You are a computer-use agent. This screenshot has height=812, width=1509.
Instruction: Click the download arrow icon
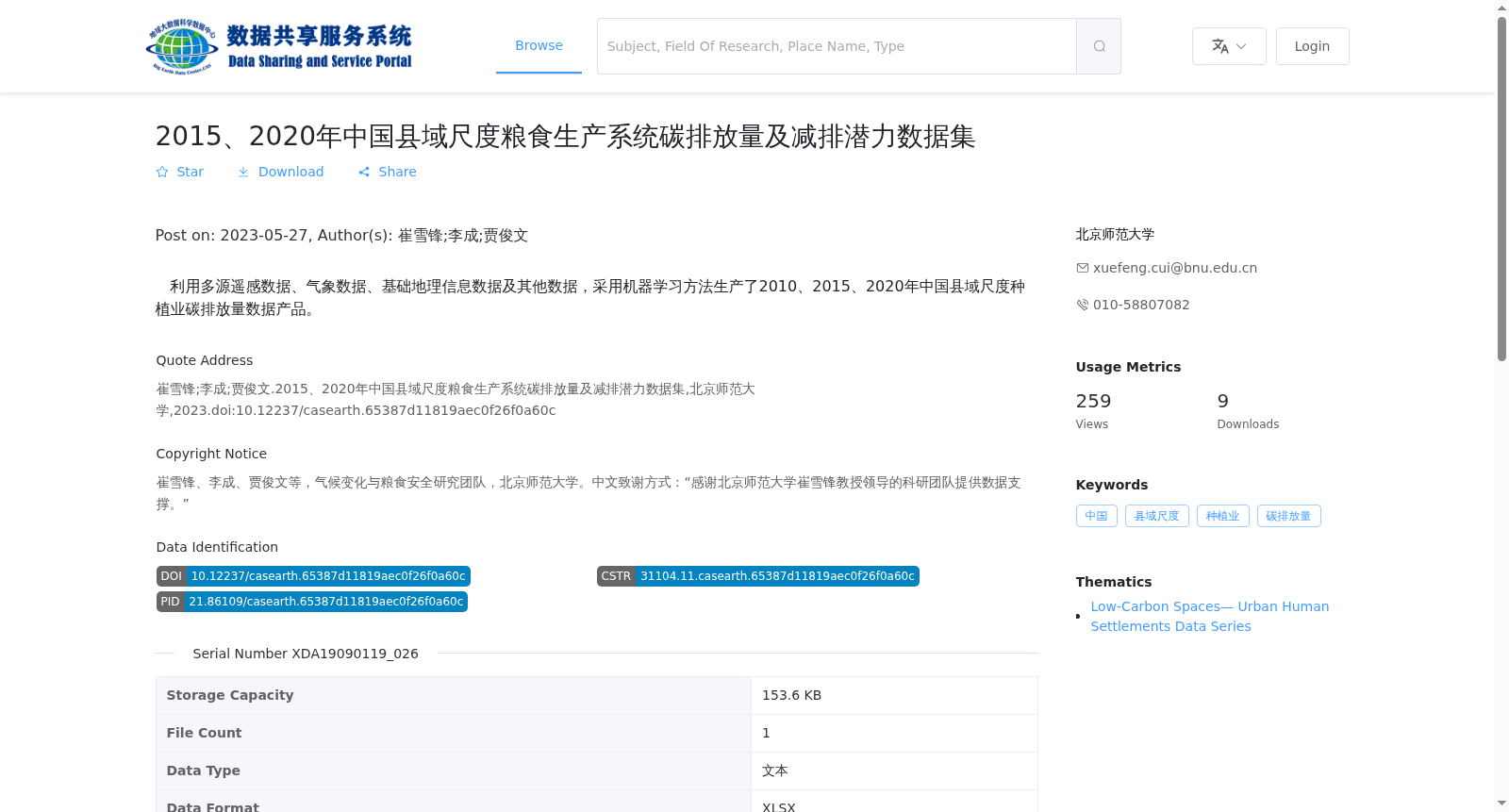coord(243,172)
